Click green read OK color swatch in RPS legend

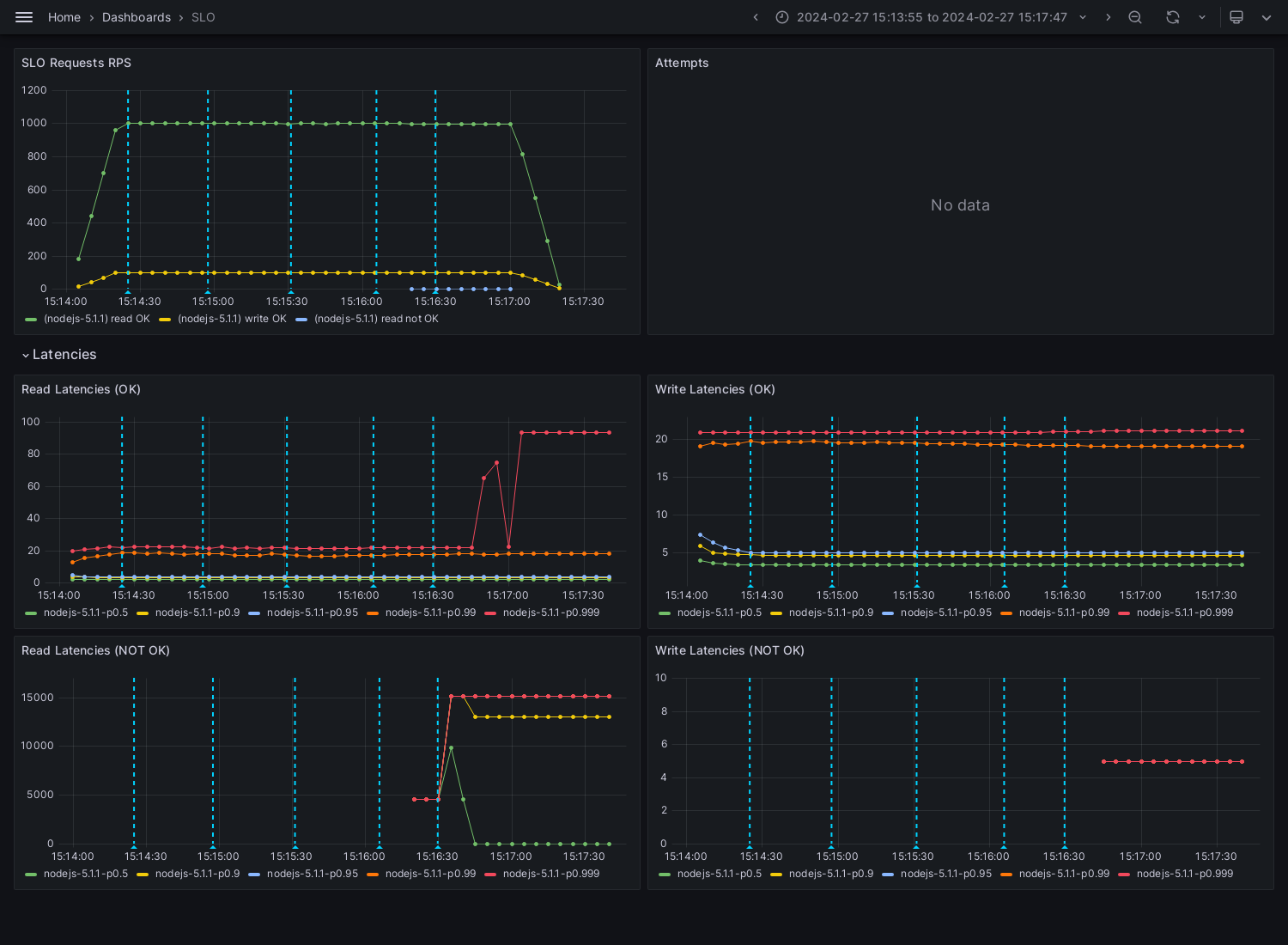(32, 320)
